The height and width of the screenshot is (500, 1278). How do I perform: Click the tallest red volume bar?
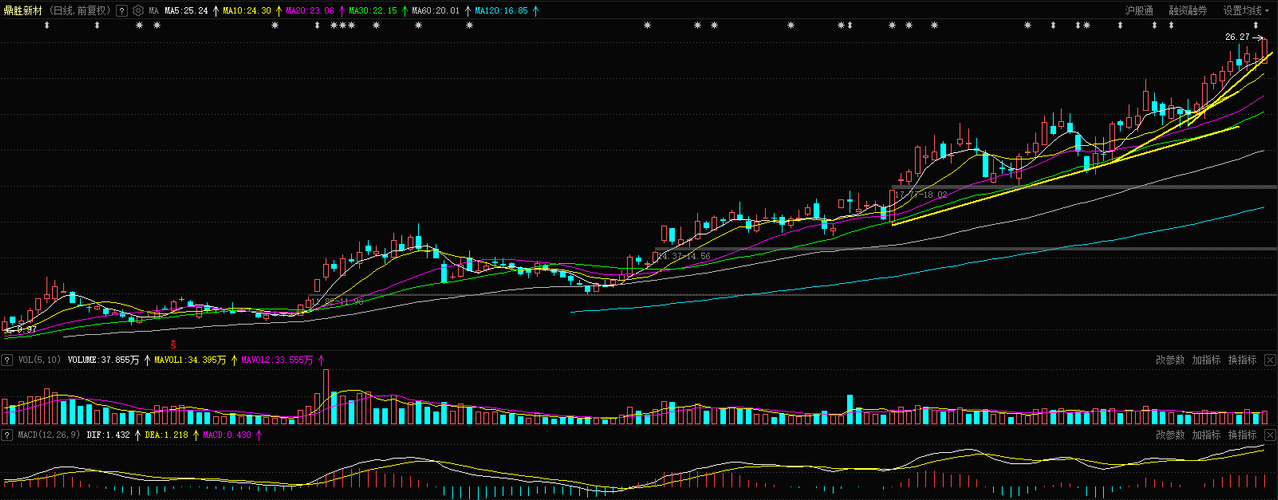(325, 397)
